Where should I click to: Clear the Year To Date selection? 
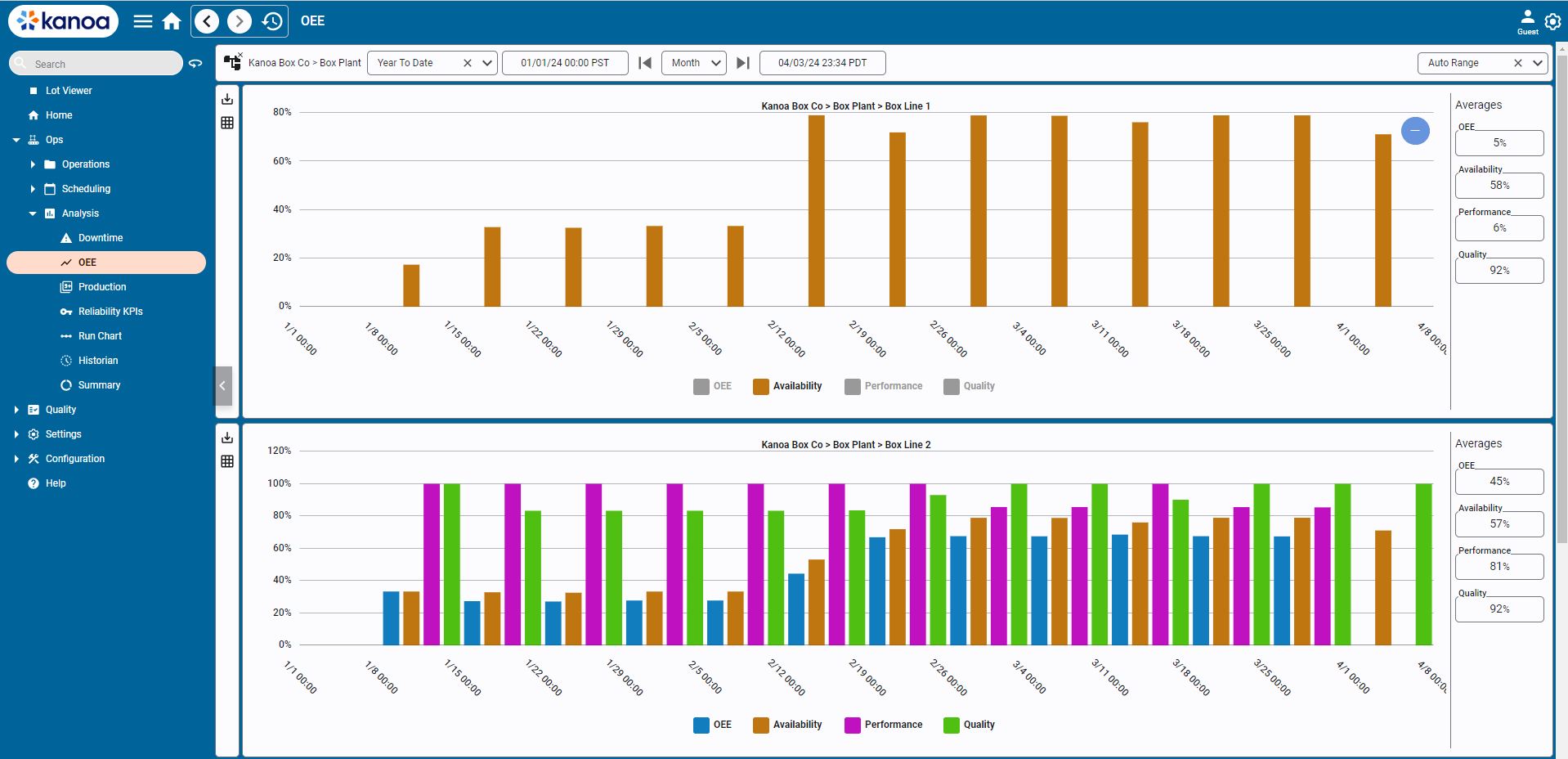pyautogui.click(x=468, y=63)
